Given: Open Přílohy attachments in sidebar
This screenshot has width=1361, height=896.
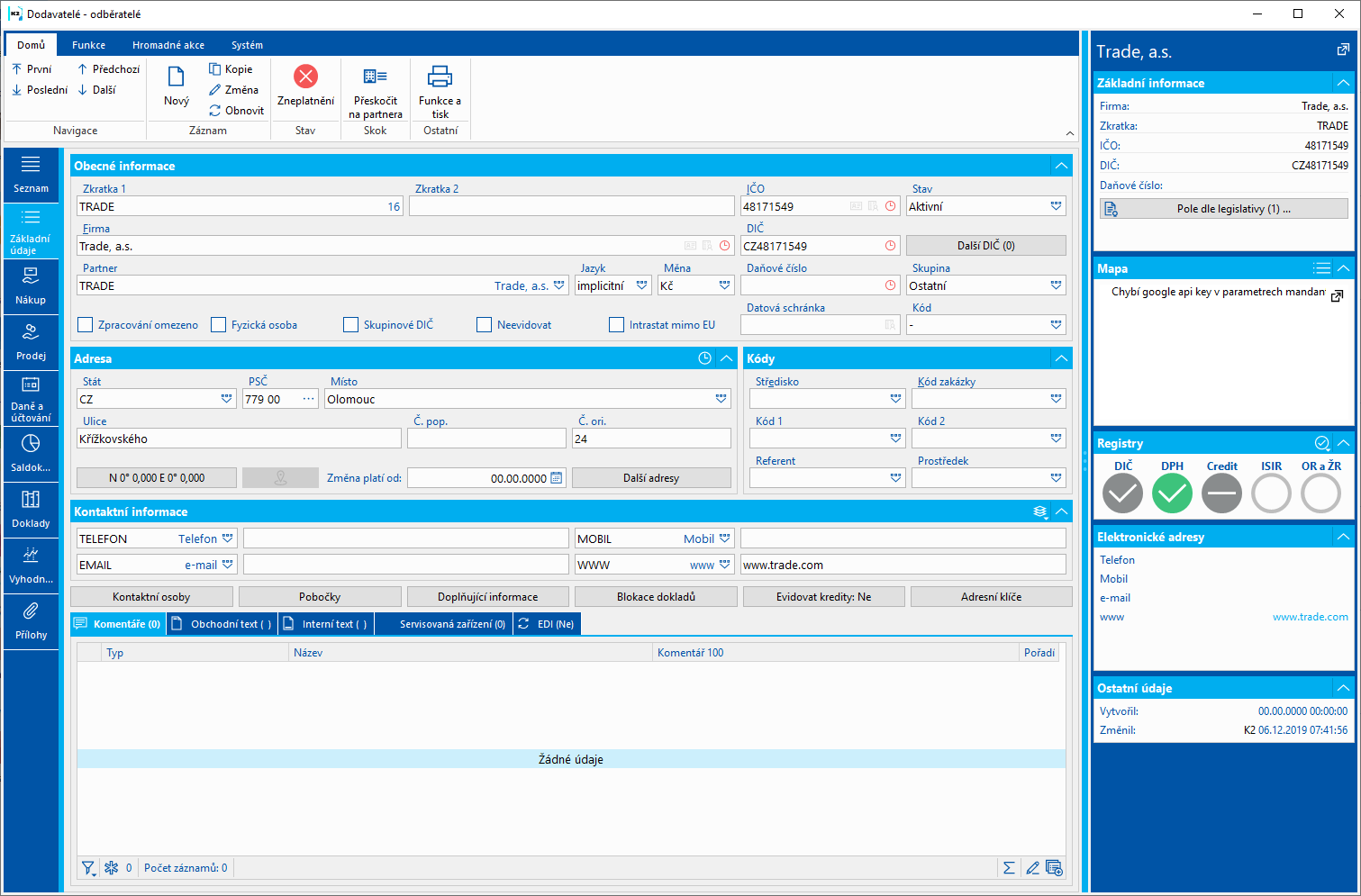Looking at the screenshot, I should pyautogui.click(x=31, y=620).
